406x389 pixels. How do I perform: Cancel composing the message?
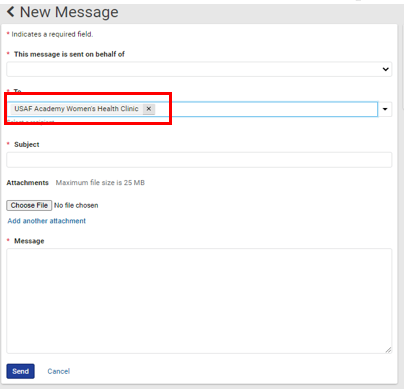point(59,371)
